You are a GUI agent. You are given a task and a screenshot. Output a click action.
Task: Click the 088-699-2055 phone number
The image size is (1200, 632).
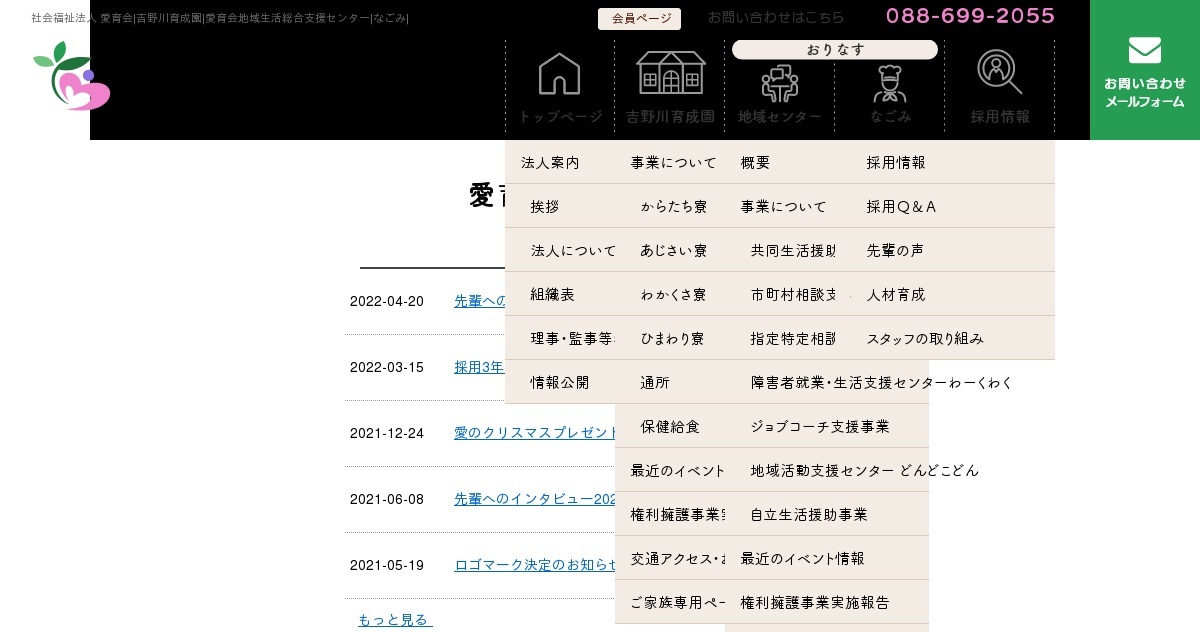[970, 16]
